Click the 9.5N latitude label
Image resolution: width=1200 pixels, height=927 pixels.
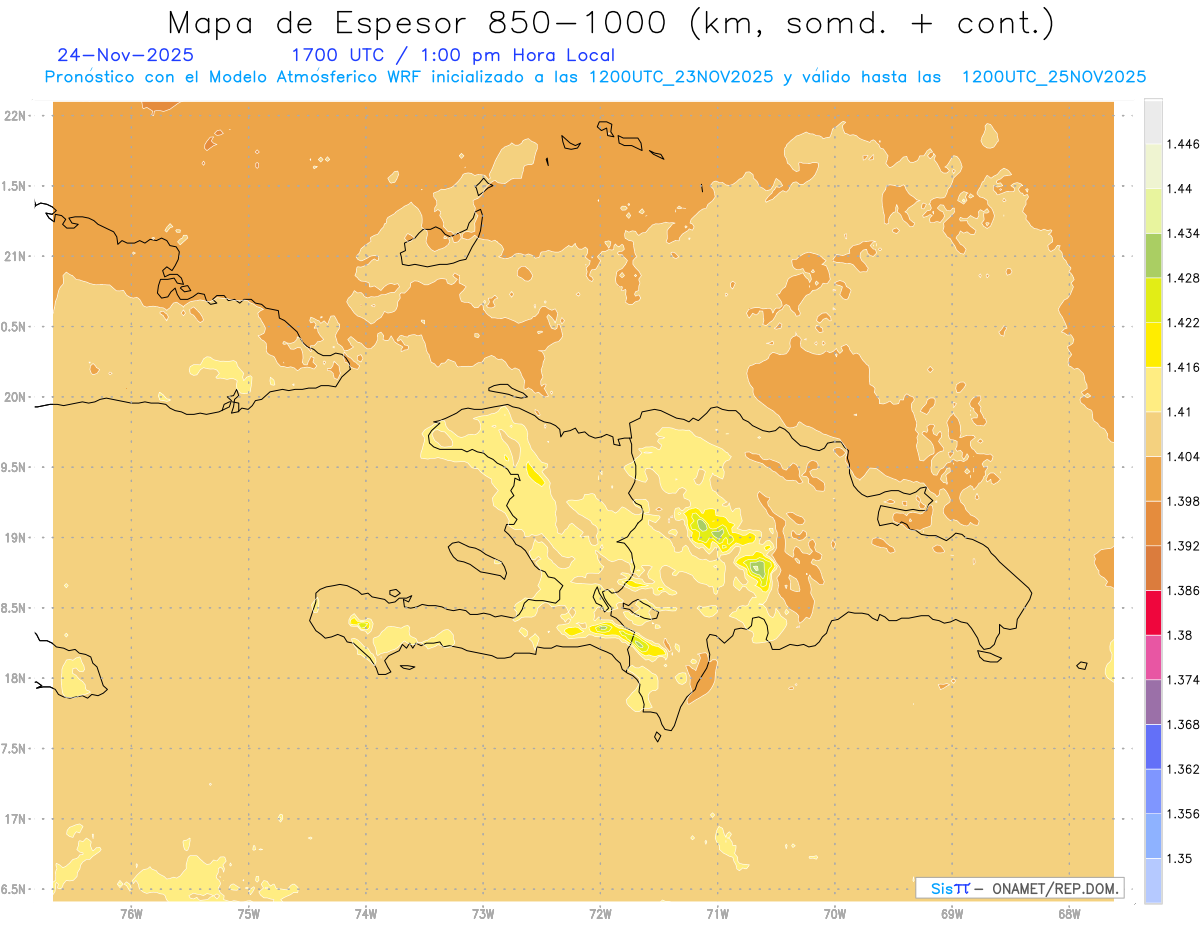point(15,467)
